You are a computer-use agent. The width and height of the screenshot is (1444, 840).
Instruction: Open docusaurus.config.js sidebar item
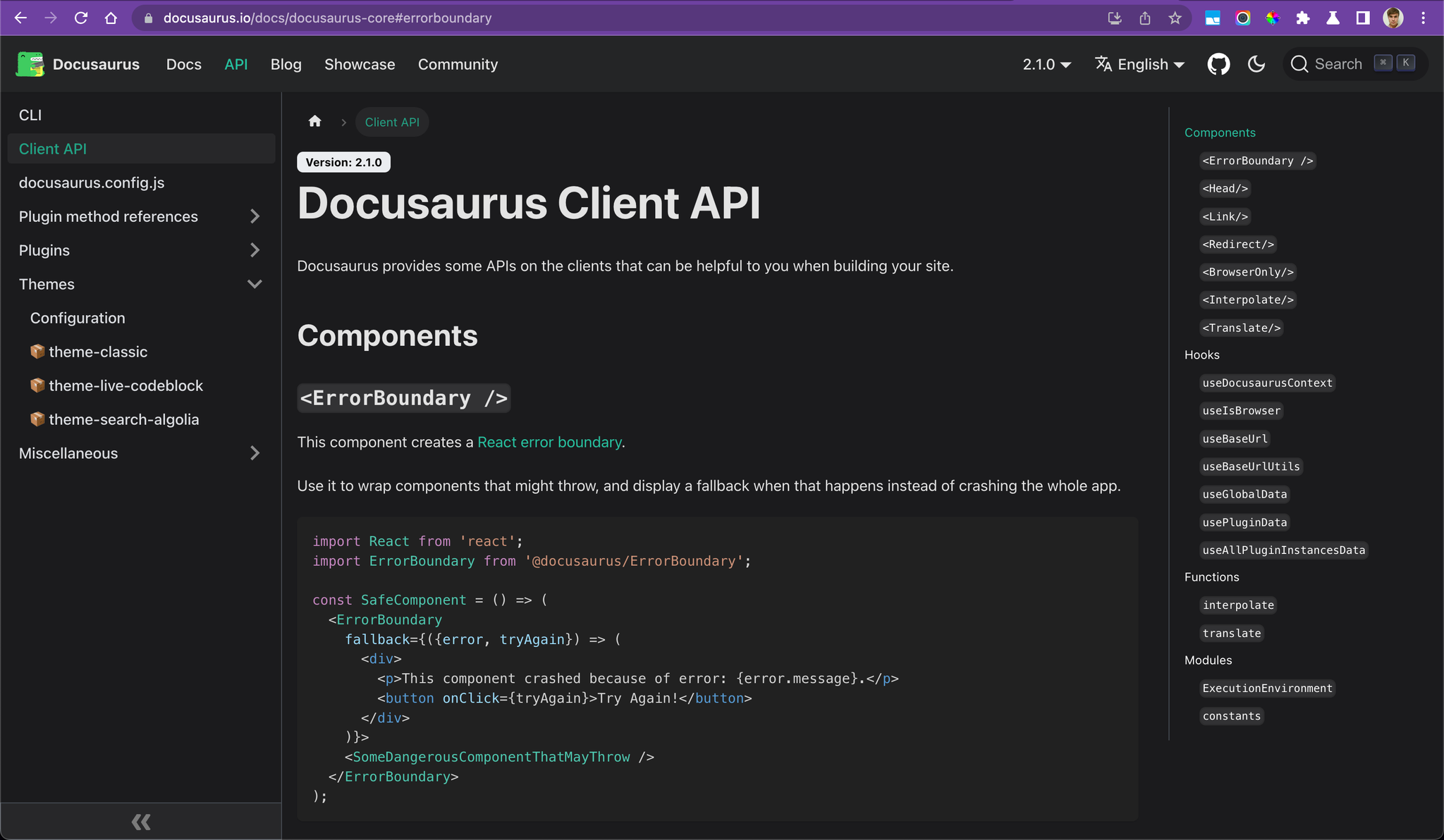pyautogui.click(x=141, y=183)
